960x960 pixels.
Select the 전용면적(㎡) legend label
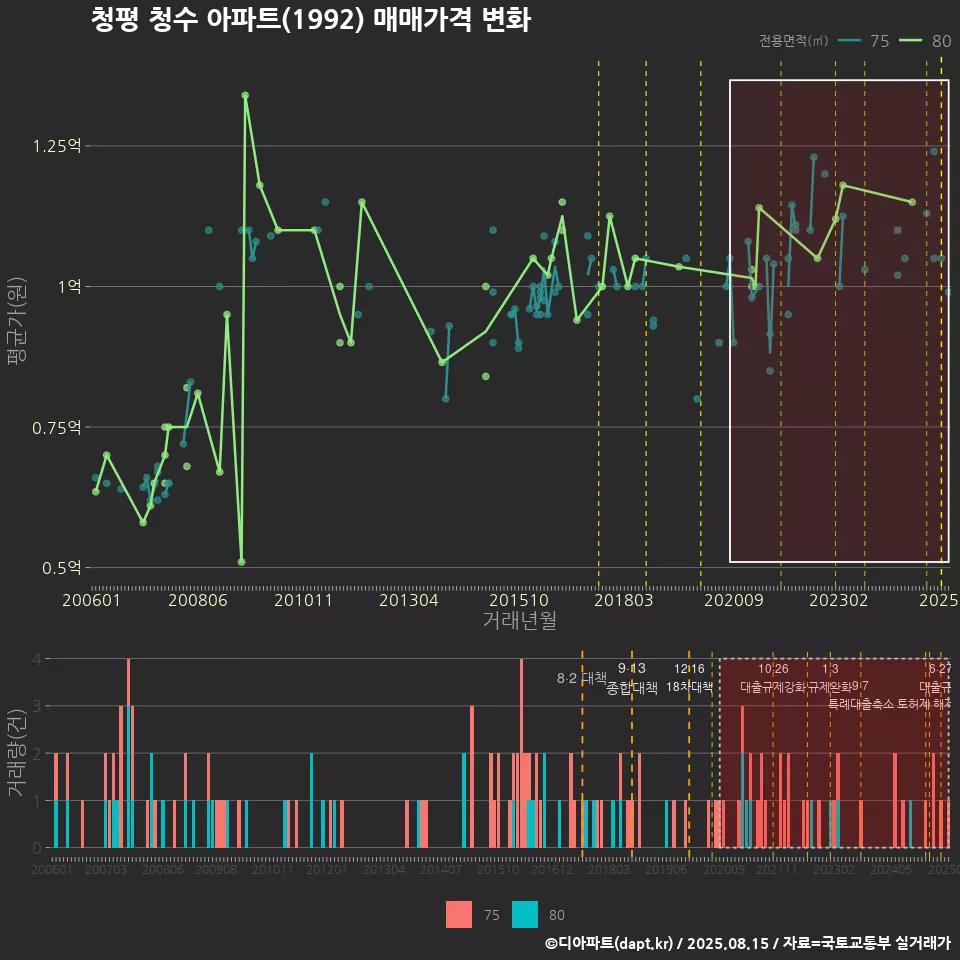(x=793, y=41)
